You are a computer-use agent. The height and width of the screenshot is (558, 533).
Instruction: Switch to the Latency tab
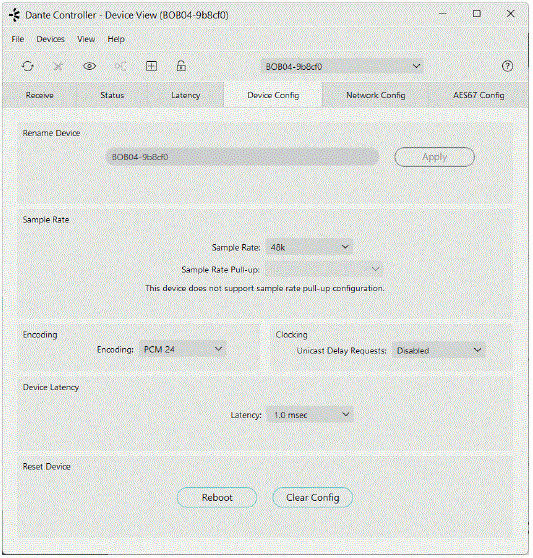(x=185, y=95)
